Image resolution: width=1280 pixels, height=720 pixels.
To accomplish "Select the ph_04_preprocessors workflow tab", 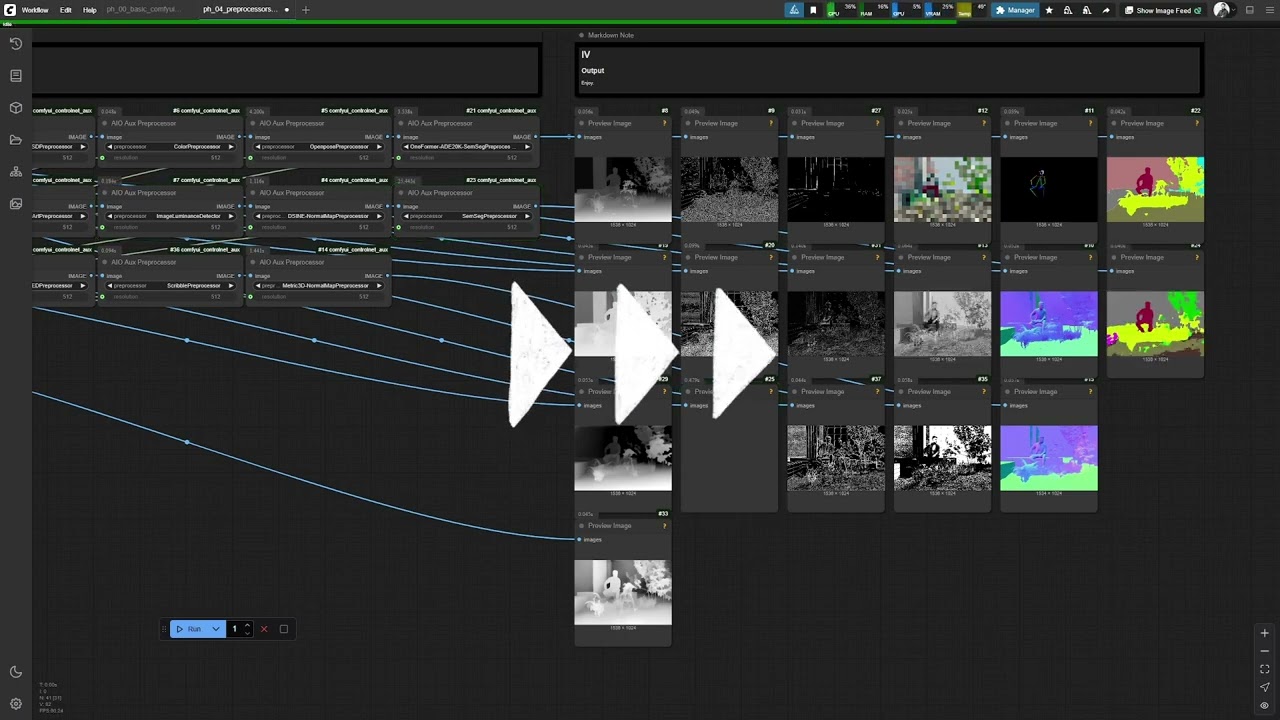I will (x=241, y=10).
